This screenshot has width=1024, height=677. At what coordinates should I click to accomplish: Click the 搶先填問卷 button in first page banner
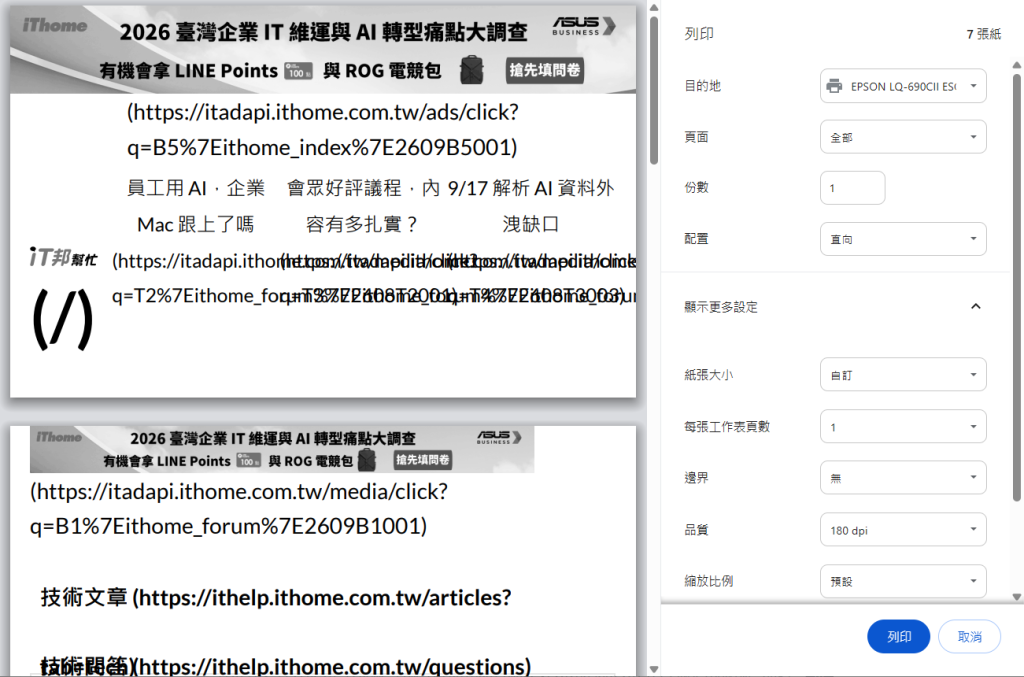coord(545,70)
